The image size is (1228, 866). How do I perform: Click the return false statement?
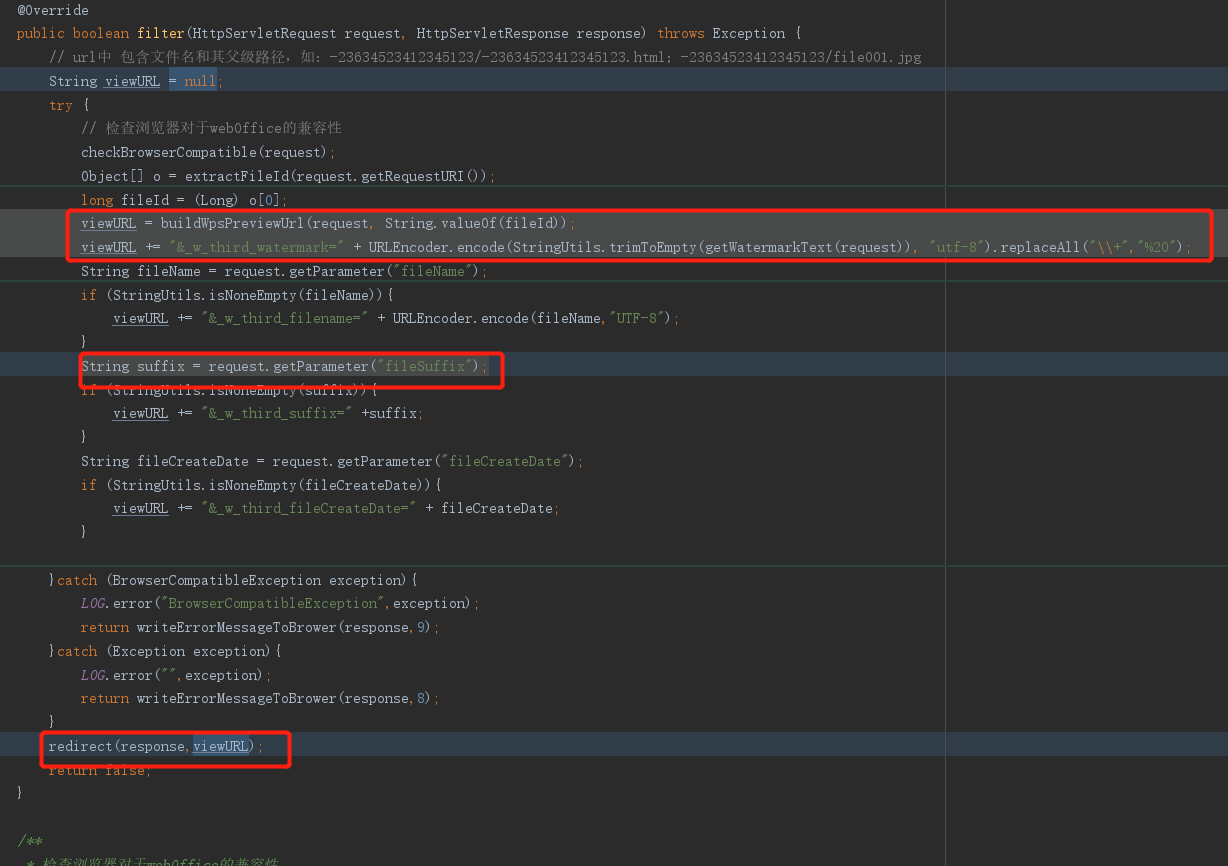(x=100, y=770)
